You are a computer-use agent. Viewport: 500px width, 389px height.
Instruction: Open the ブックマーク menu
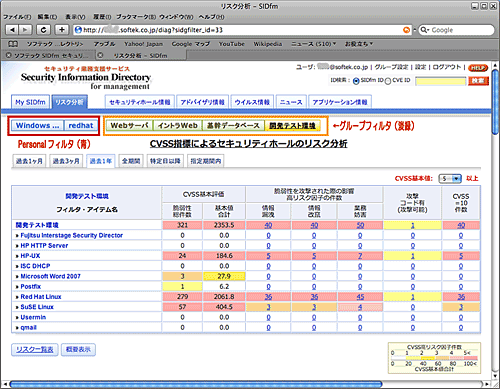pos(136,17)
